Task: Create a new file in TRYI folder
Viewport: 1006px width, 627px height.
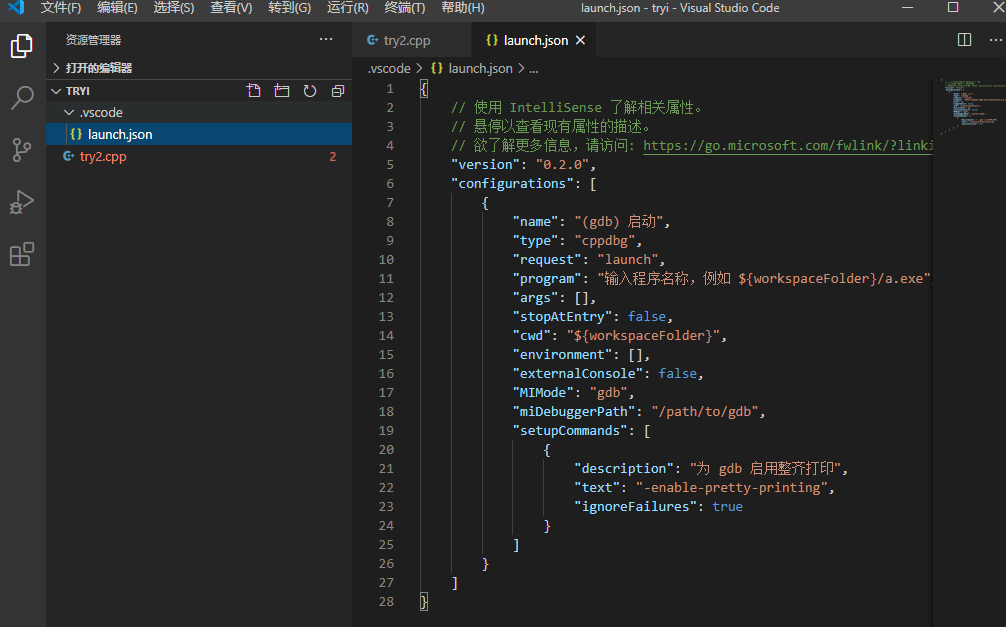Action: pos(253,90)
